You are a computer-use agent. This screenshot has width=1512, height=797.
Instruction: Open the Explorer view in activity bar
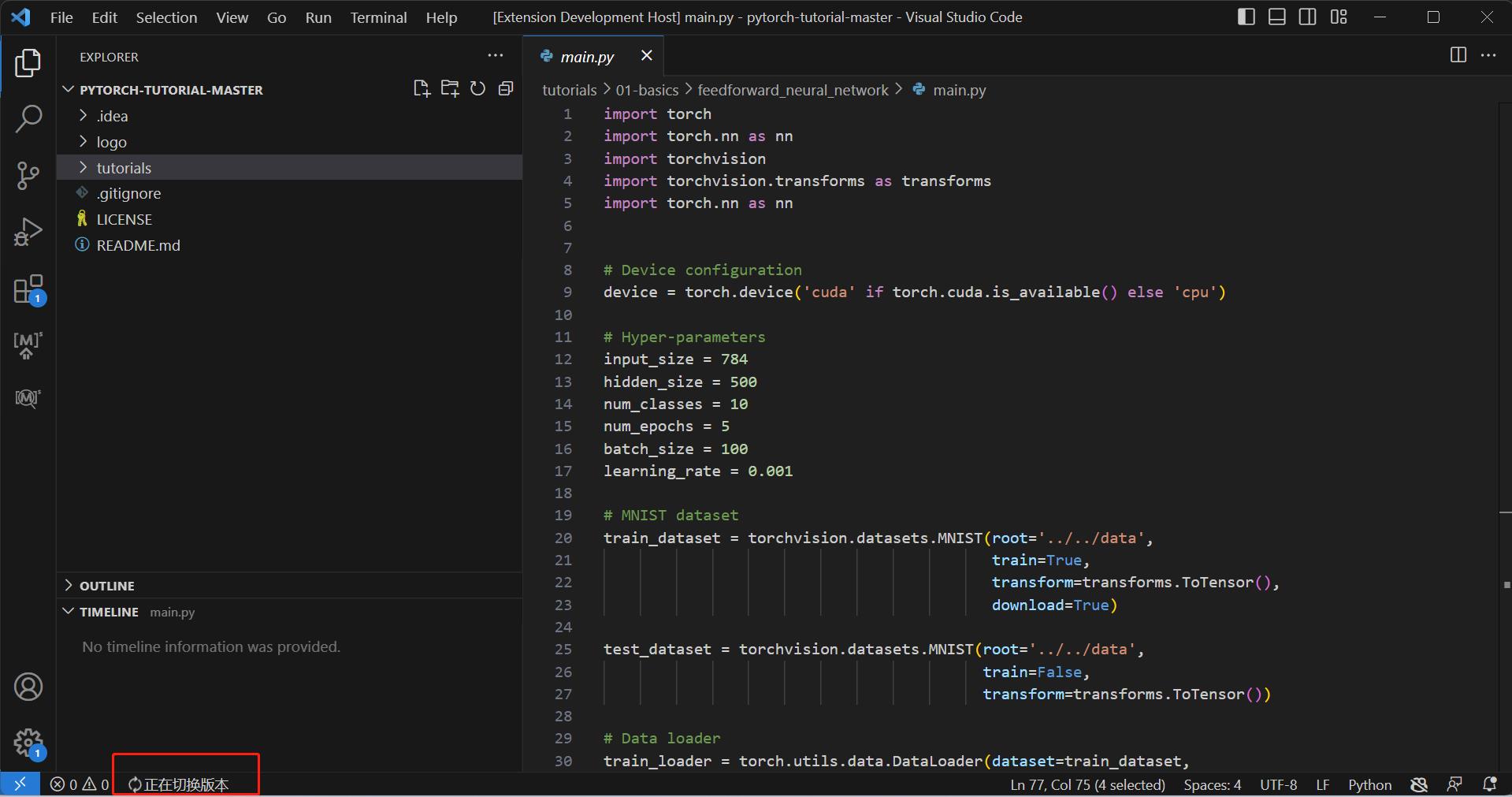click(28, 63)
